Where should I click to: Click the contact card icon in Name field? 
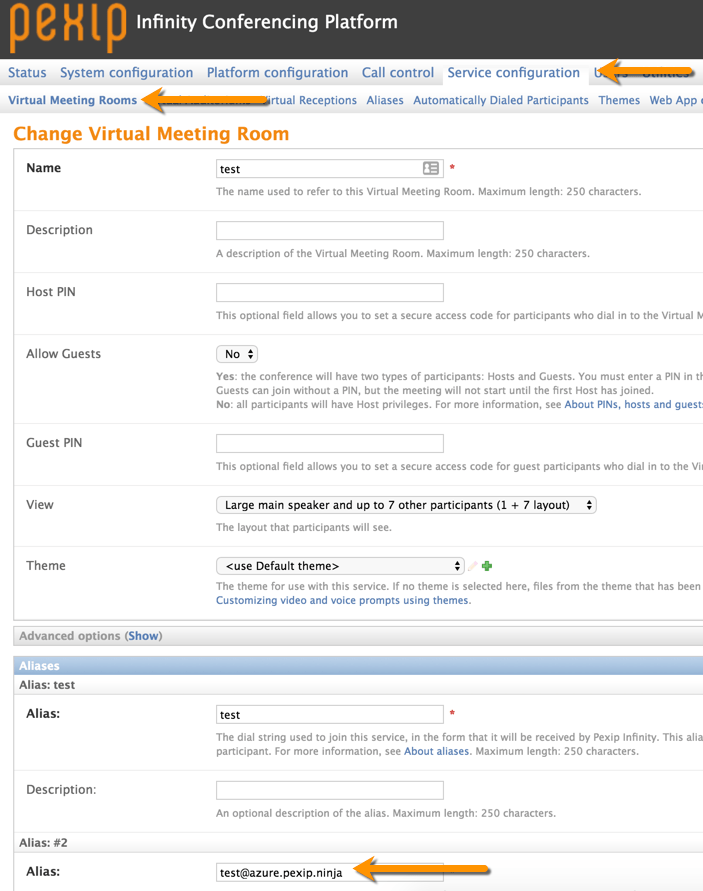(x=431, y=168)
